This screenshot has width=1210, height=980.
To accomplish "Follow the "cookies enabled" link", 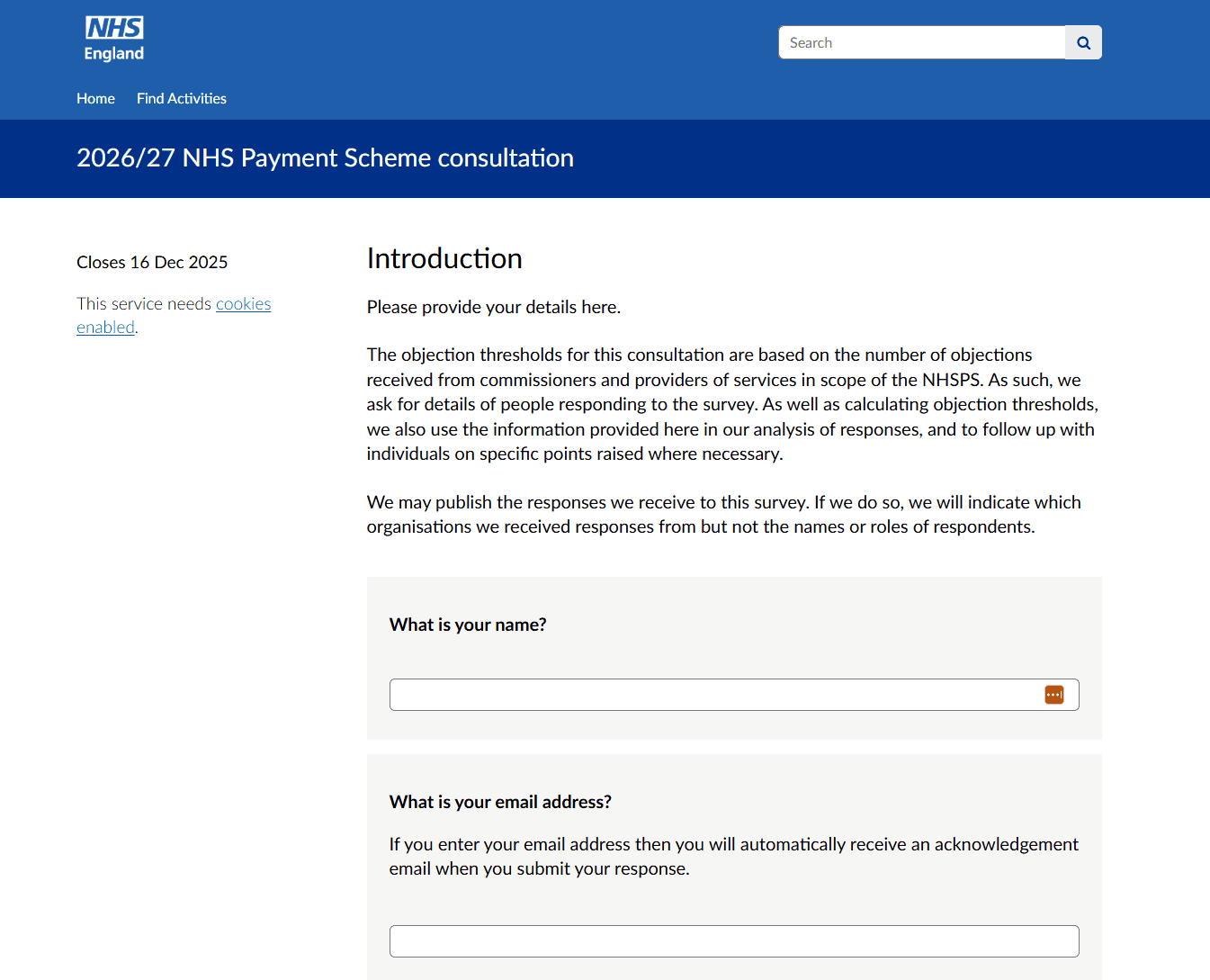I will (243, 304).
